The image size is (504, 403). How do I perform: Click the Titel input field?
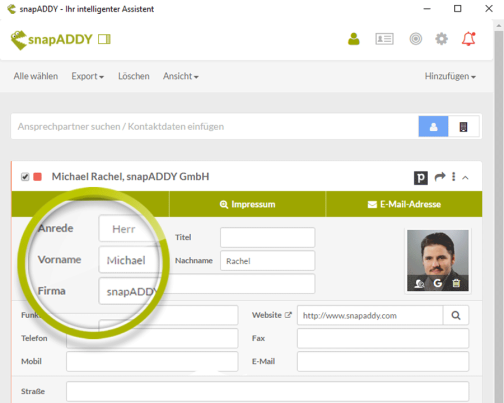[x=267, y=237]
